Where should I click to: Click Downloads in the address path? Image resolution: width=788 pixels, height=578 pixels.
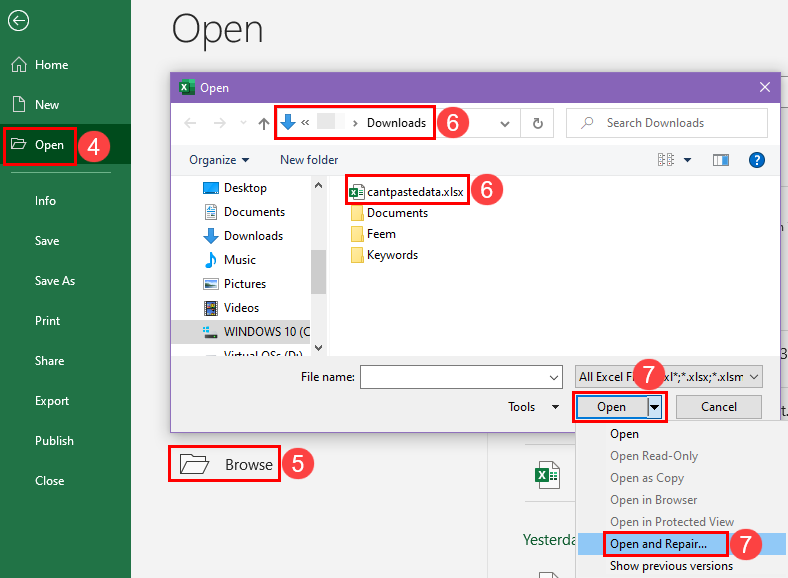(x=396, y=123)
